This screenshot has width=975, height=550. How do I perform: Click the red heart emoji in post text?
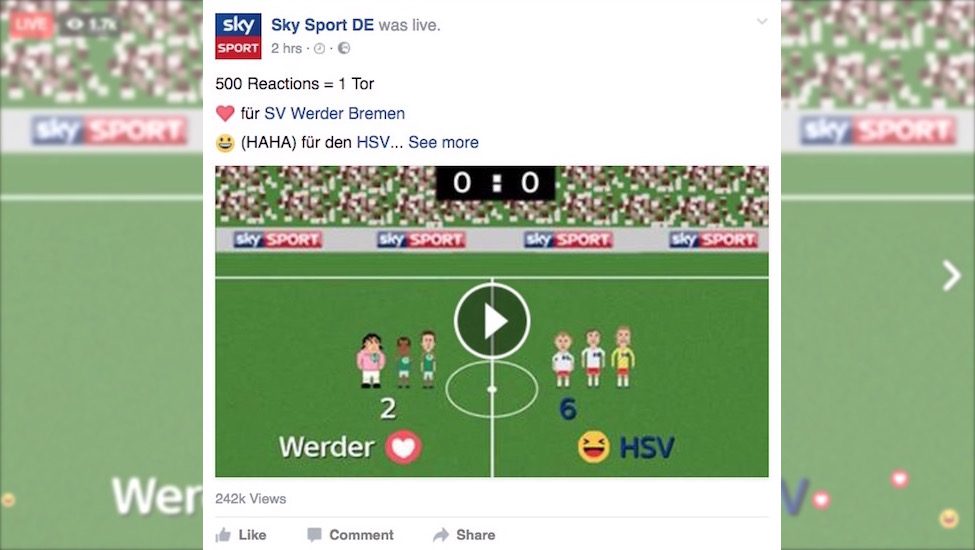[x=224, y=113]
